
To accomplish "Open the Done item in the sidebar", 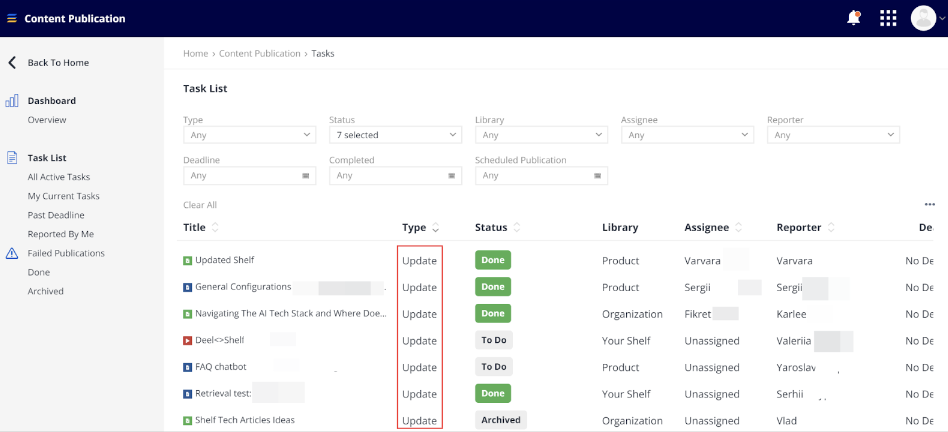I will pyautogui.click(x=39, y=272).
